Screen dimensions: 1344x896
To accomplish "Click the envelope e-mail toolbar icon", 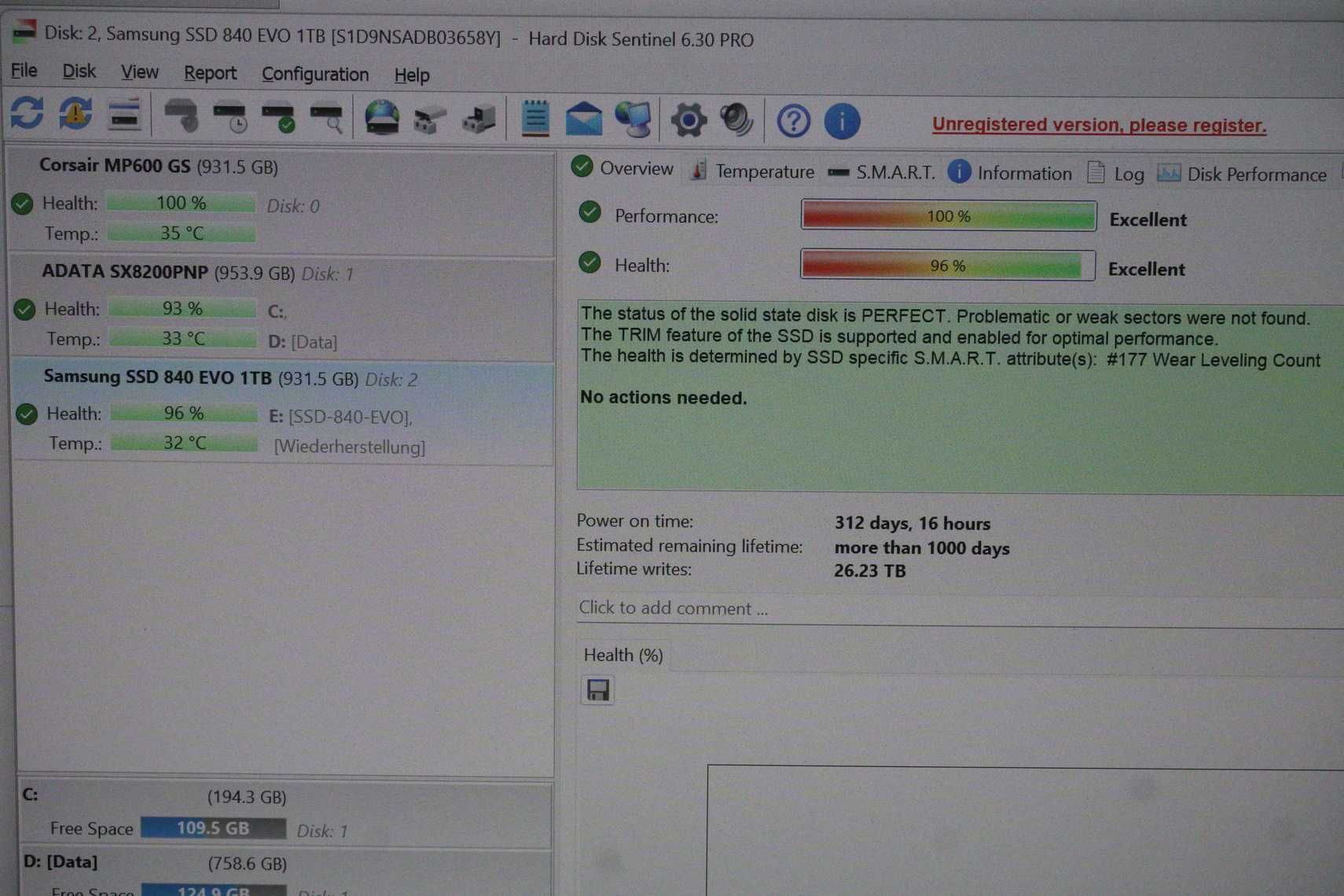I will [x=584, y=119].
